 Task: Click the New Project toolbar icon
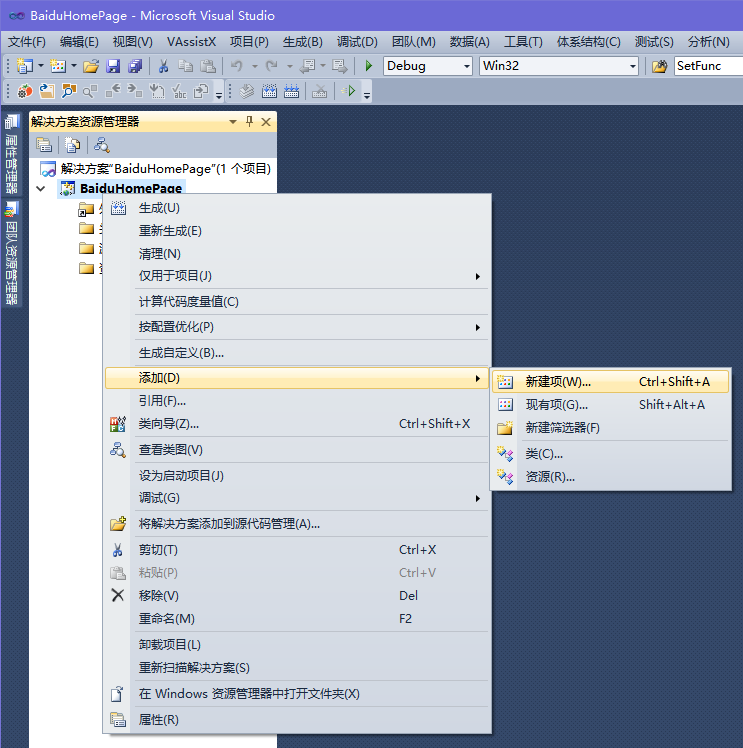24,66
